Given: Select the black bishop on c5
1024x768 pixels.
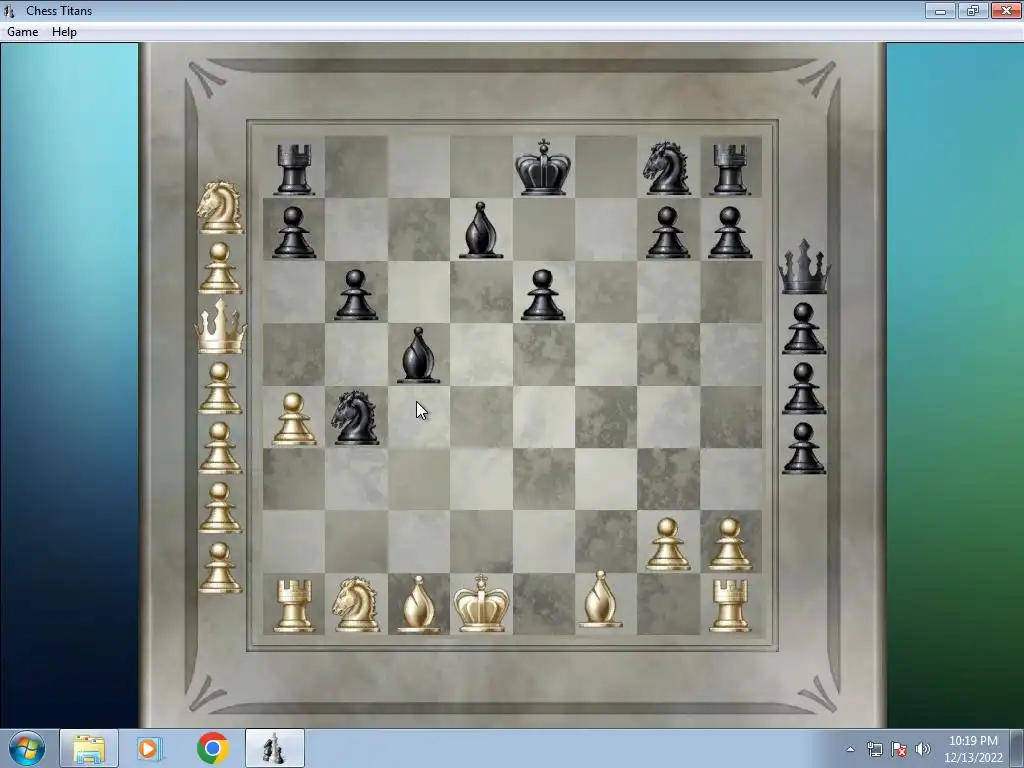Looking at the screenshot, I should (x=419, y=355).
